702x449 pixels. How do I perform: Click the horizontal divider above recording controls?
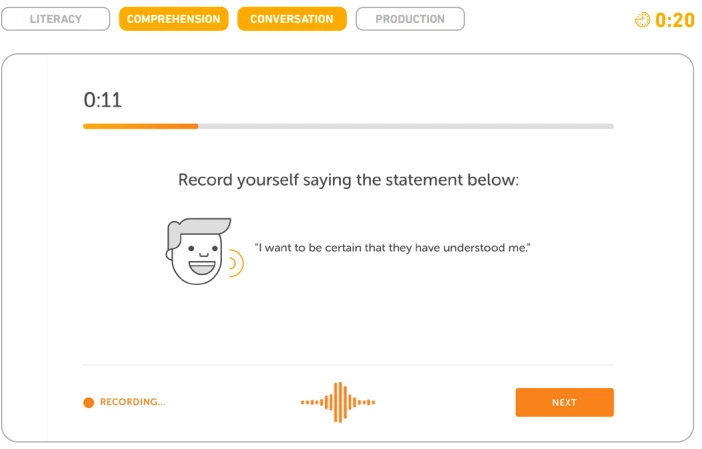coord(348,365)
